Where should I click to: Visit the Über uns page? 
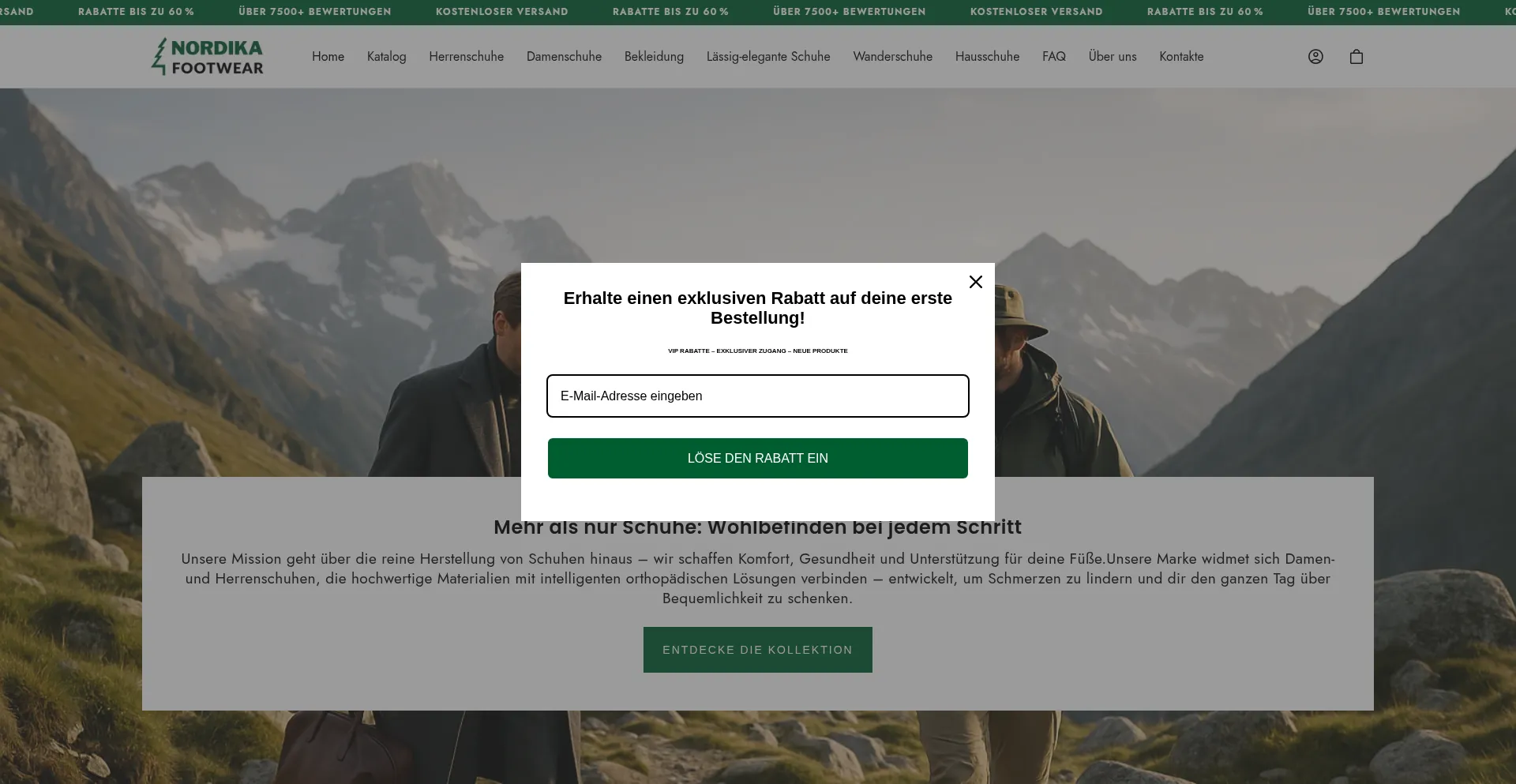[x=1112, y=57]
